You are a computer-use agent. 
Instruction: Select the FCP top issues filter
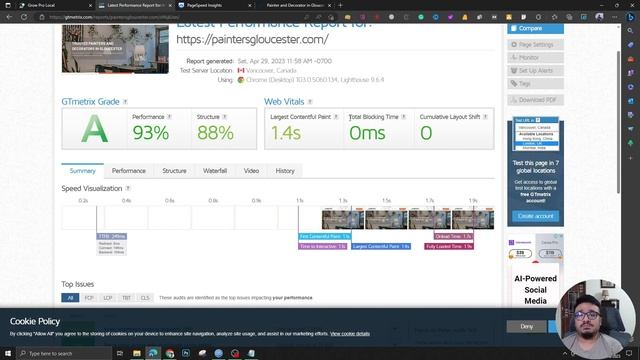(89, 298)
